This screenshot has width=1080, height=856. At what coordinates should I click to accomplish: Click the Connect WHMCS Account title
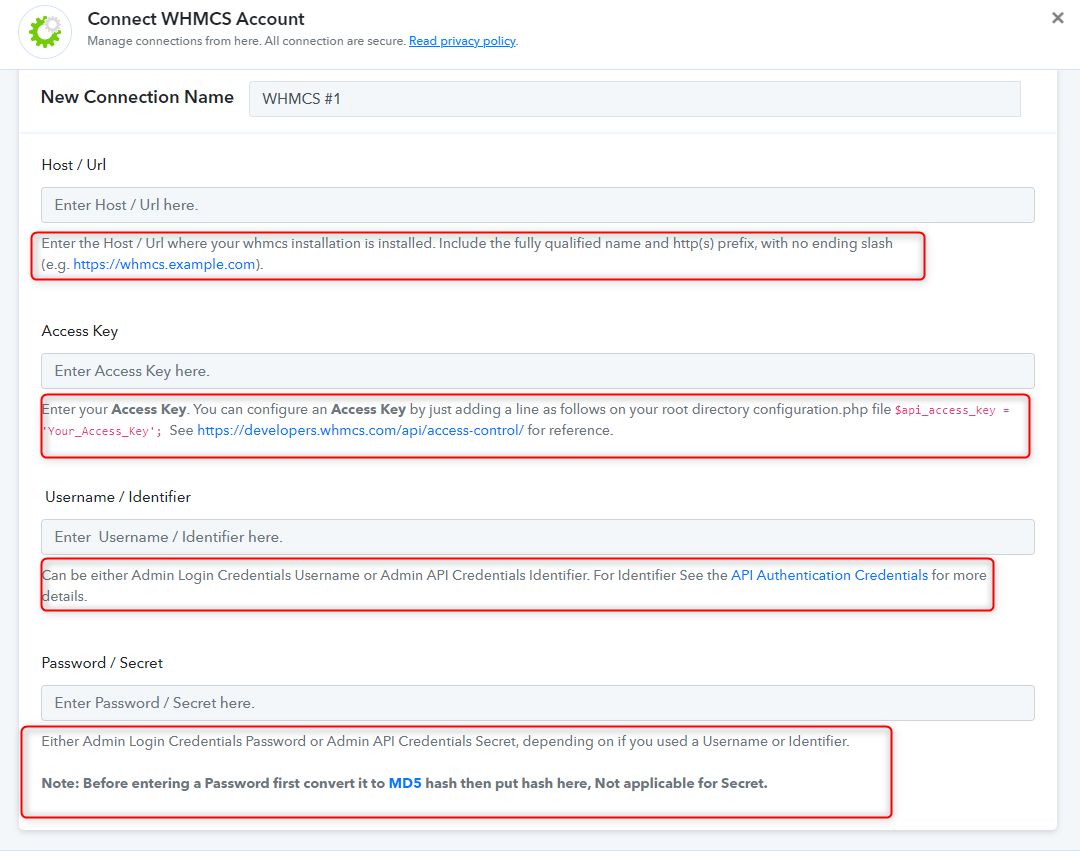pos(196,19)
